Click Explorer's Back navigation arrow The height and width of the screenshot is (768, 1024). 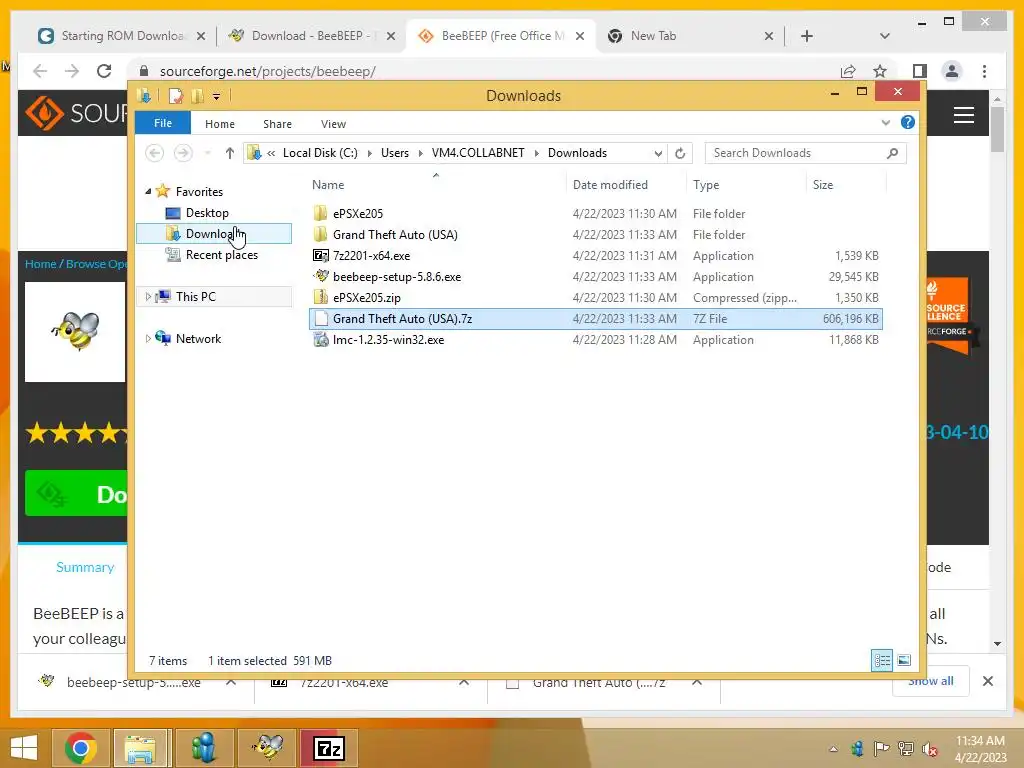(155, 153)
